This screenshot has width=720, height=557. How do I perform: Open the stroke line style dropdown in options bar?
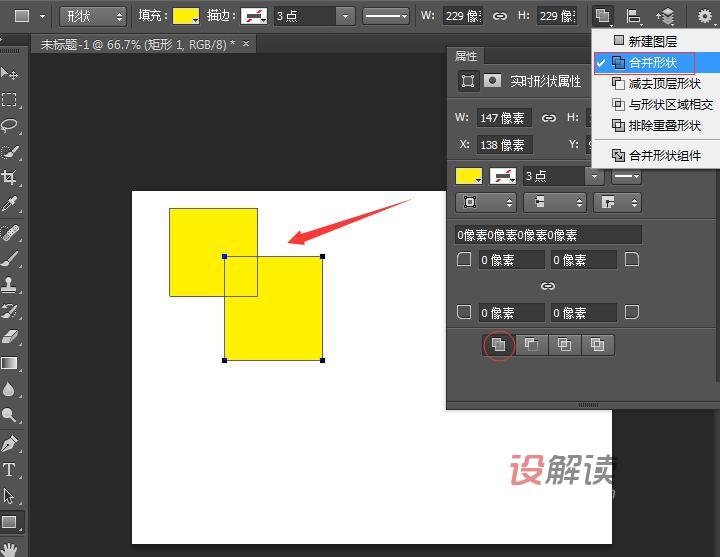(x=386, y=16)
